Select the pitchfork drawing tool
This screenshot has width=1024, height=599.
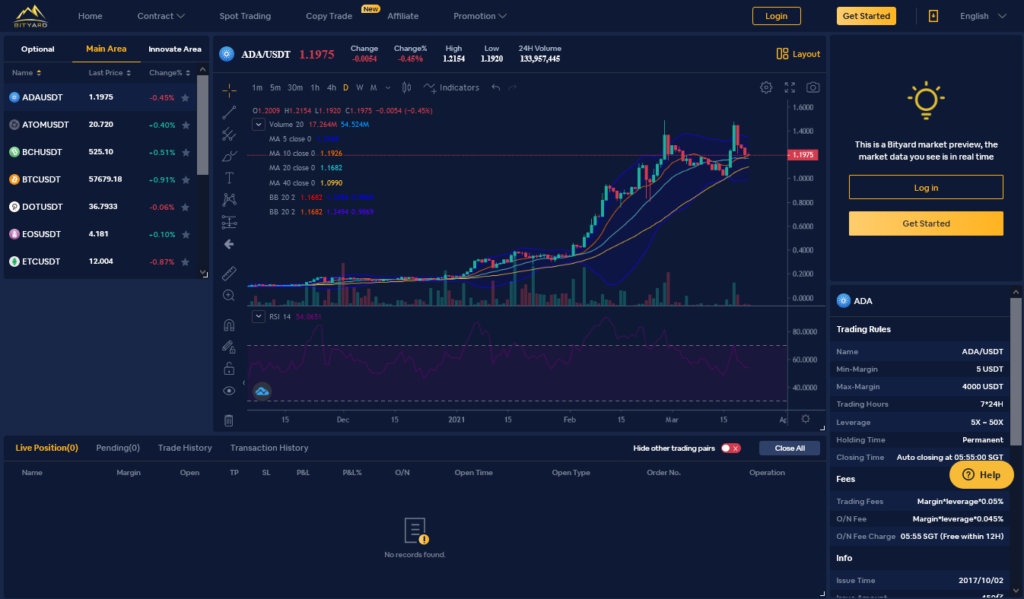pos(229,135)
